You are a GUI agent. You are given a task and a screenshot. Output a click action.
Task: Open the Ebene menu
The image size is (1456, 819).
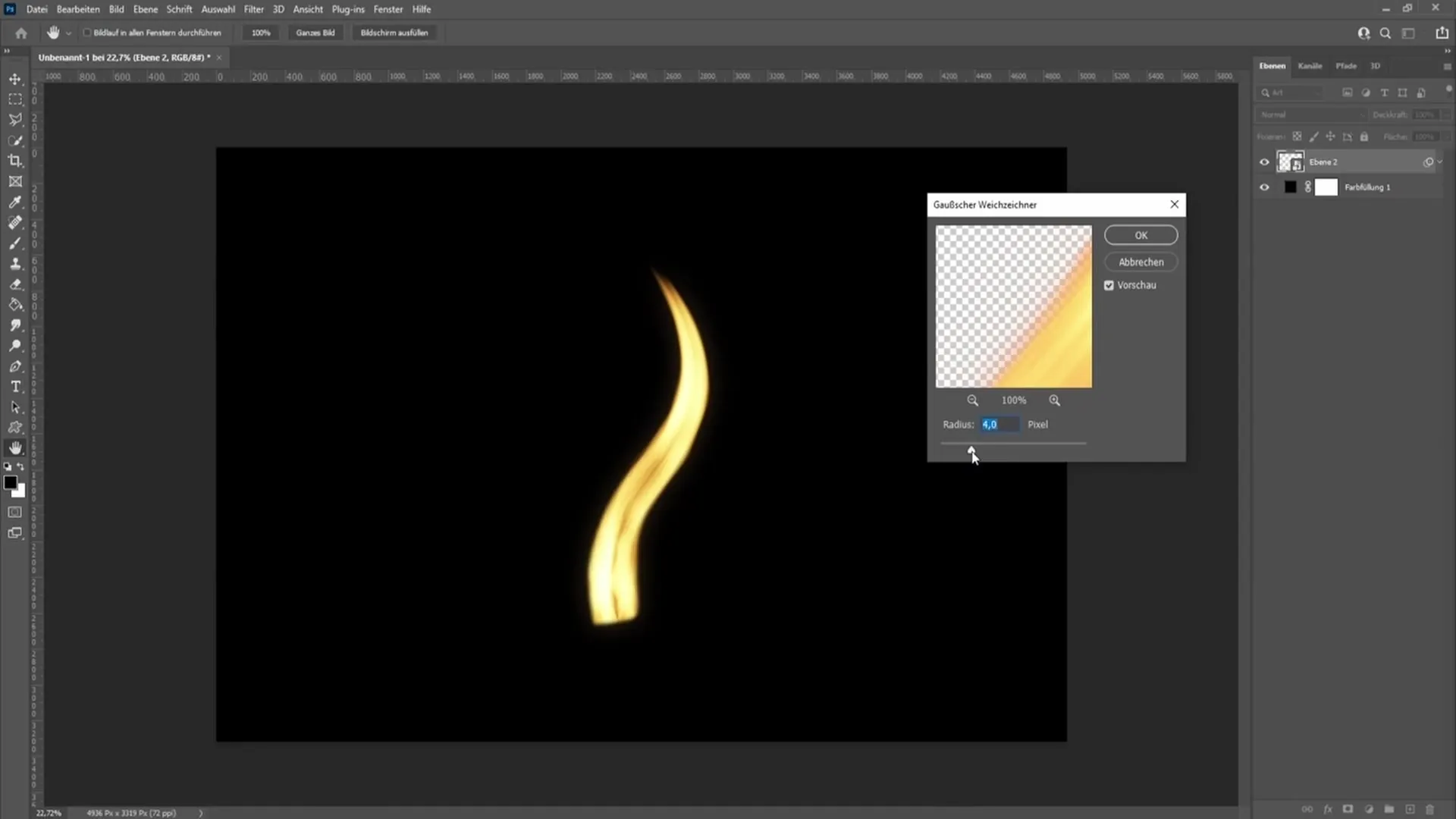(x=146, y=9)
